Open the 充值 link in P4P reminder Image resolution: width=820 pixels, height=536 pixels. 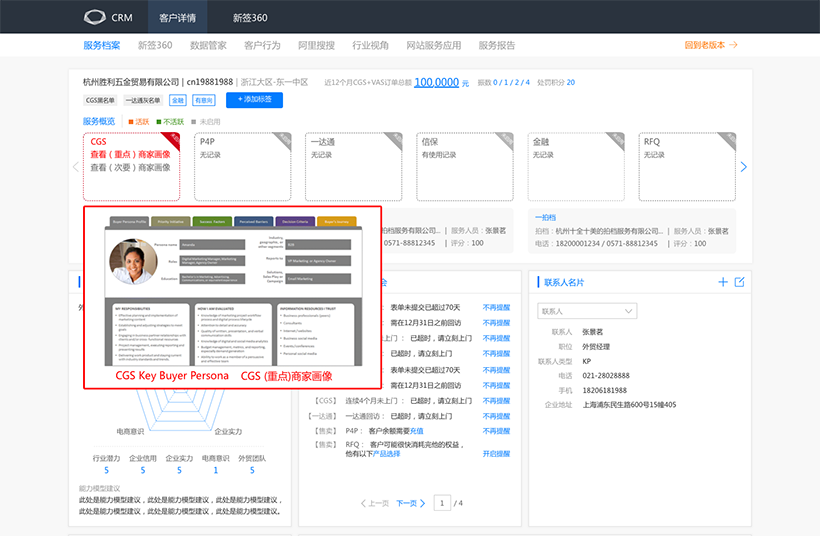[x=416, y=431]
